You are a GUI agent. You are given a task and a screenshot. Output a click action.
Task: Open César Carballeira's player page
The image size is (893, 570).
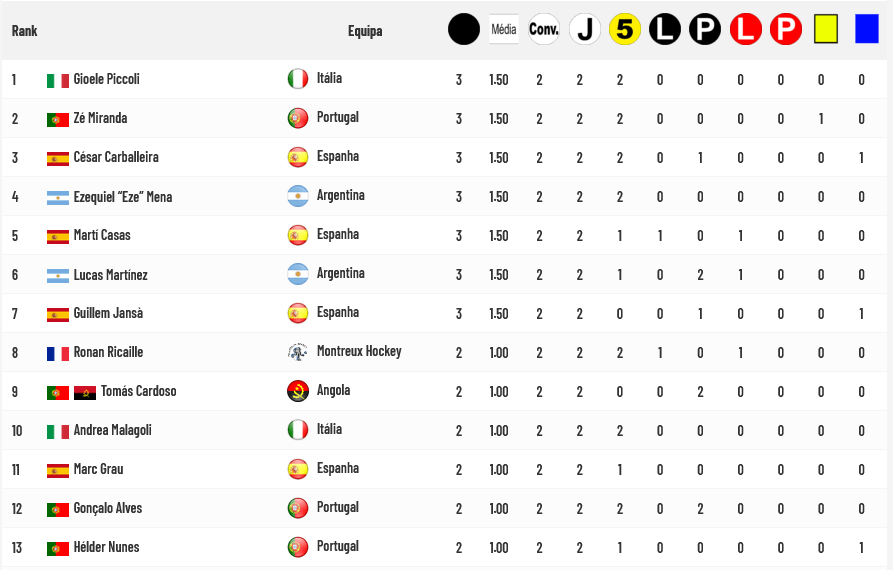pos(116,157)
